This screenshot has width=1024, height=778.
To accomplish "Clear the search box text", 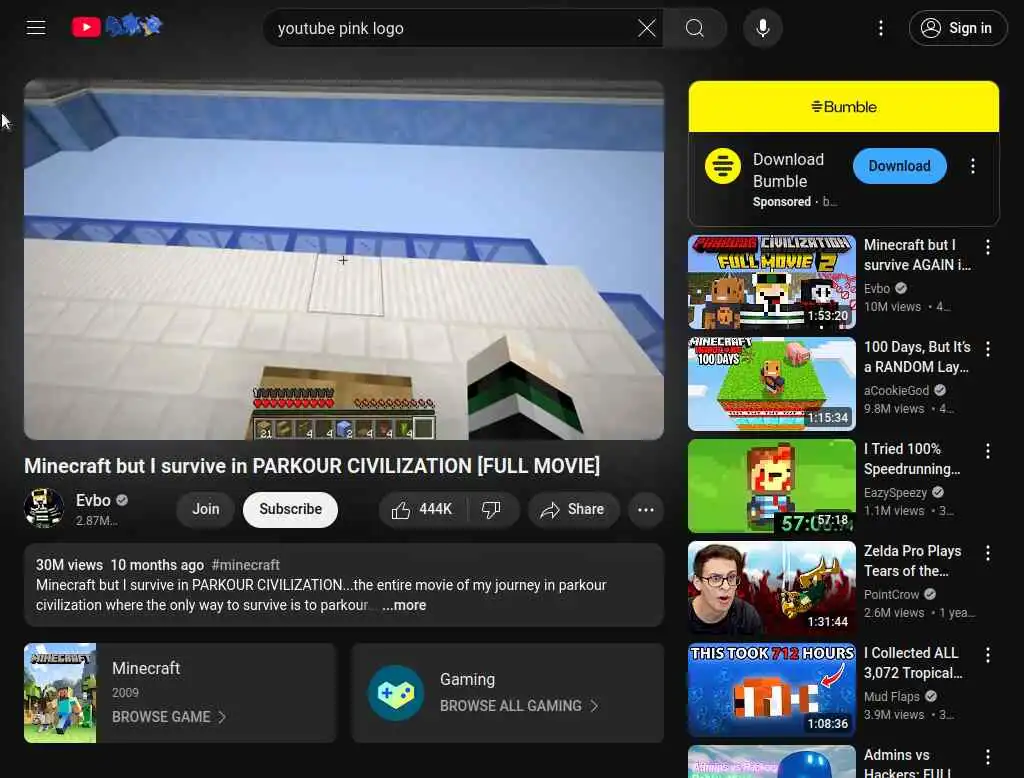I will click(647, 28).
